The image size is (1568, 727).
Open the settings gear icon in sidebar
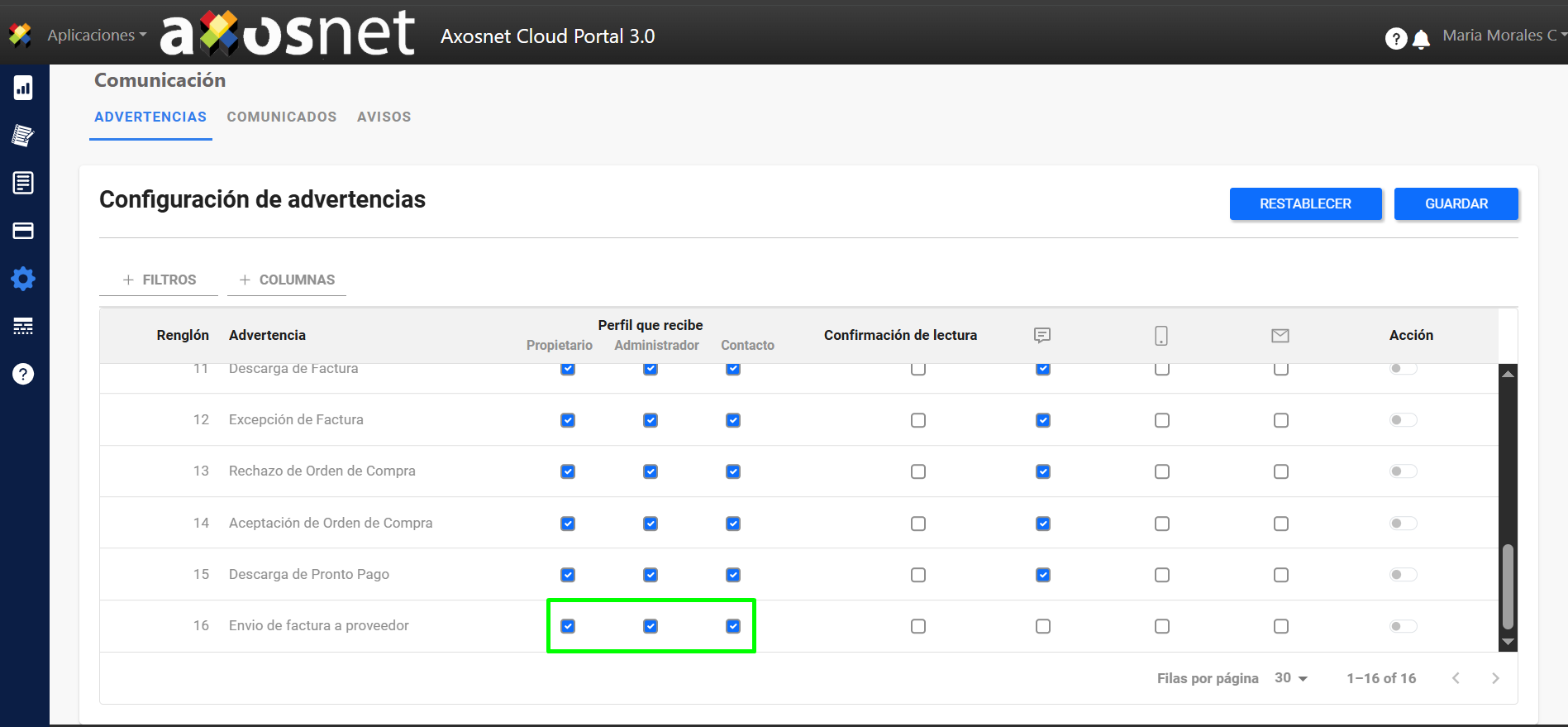click(x=23, y=279)
